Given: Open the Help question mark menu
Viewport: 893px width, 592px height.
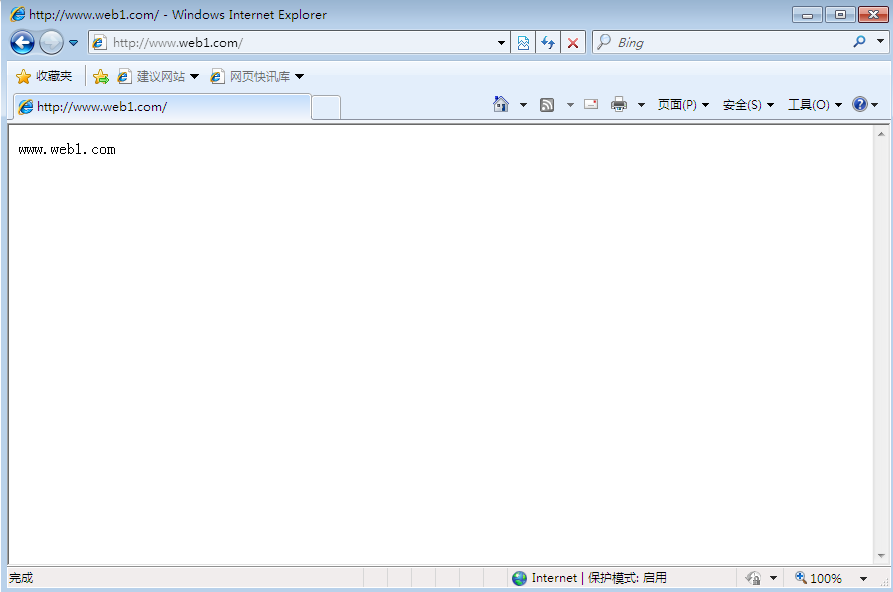Looking at the screenshot, I should (x=865, y=104).
